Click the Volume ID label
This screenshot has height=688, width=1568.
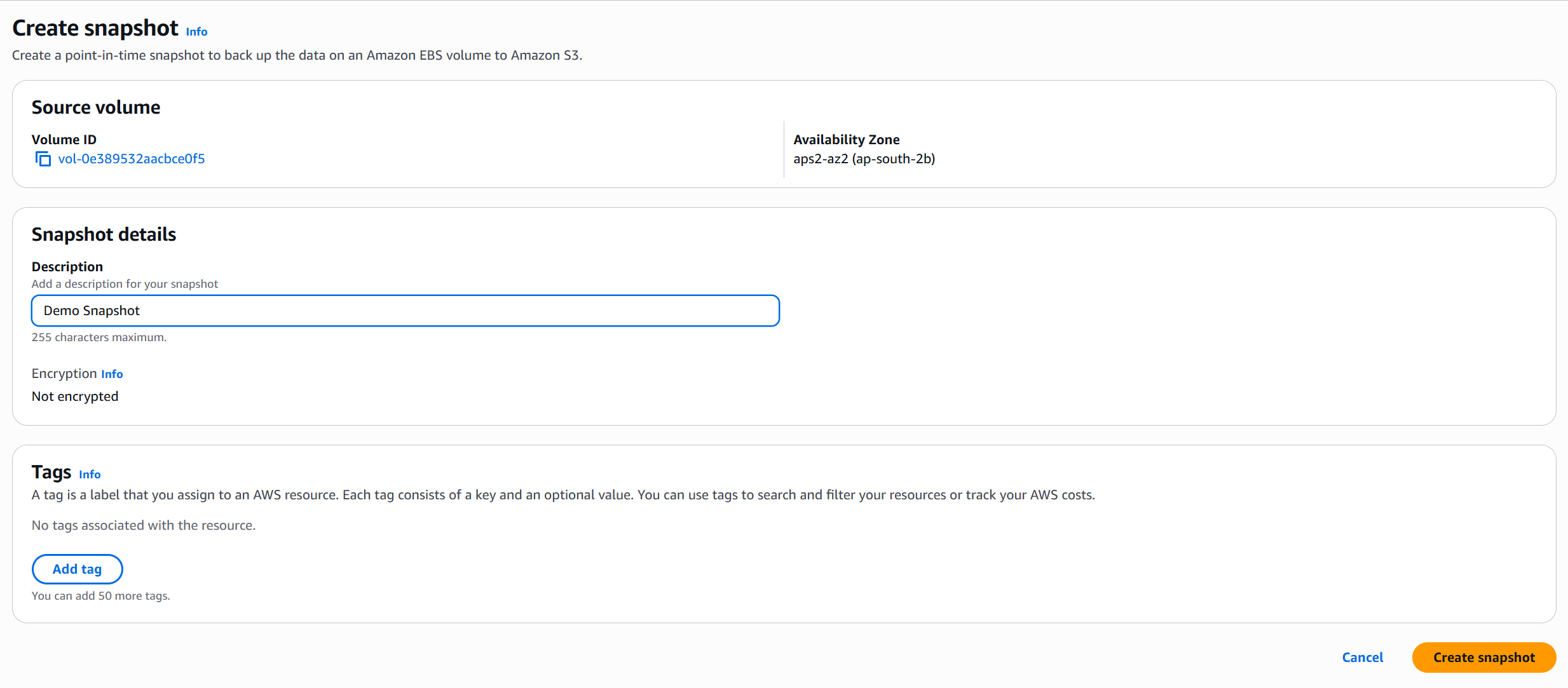[64, 140]
